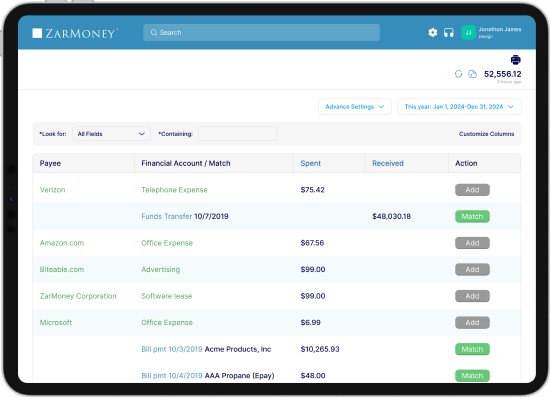Click the circular refresh icon

click(x=458, y=74)
